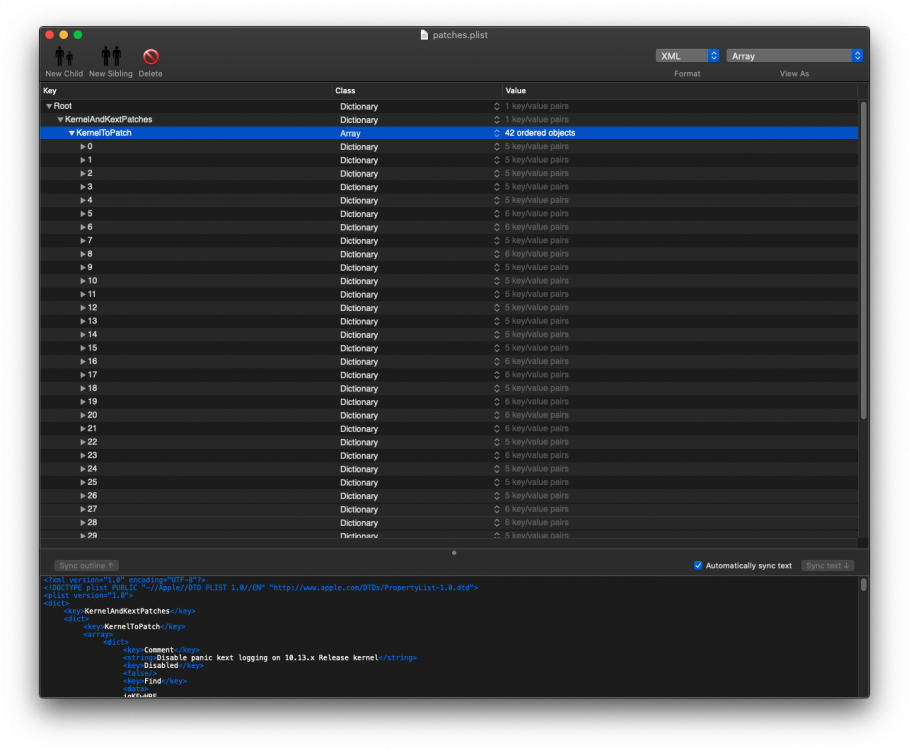Expand item 28 disclosure triangle
This screenshot has width=909, height=750.
pos(83,523)
